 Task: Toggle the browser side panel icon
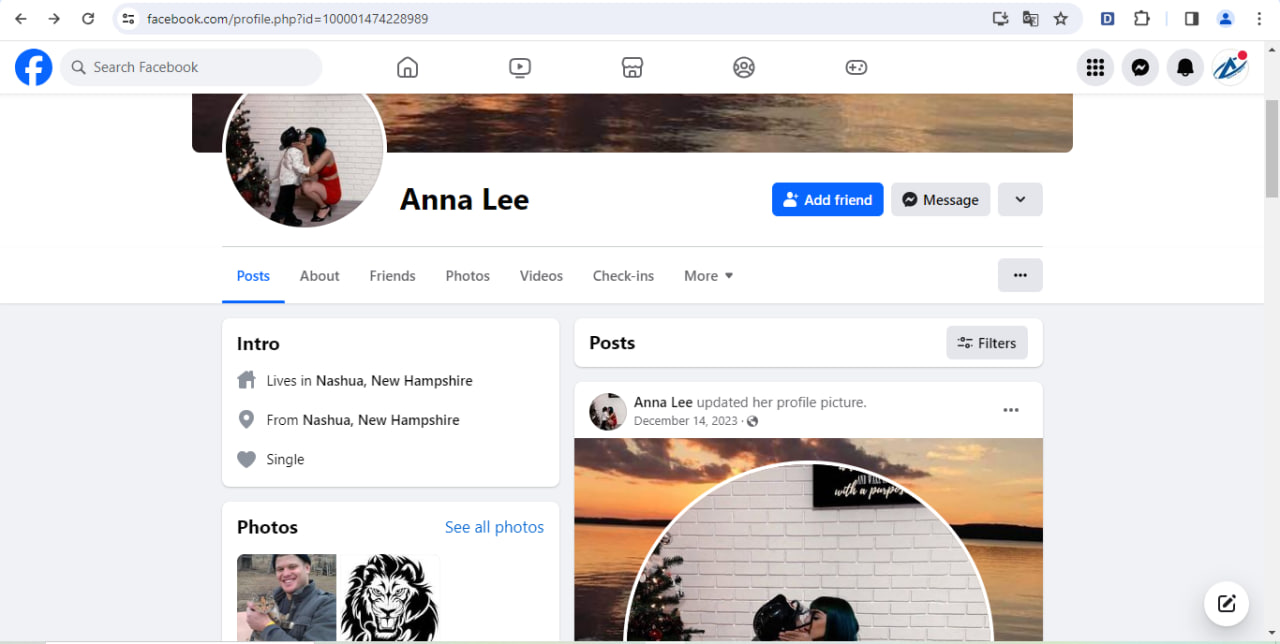click(1192, 18)
